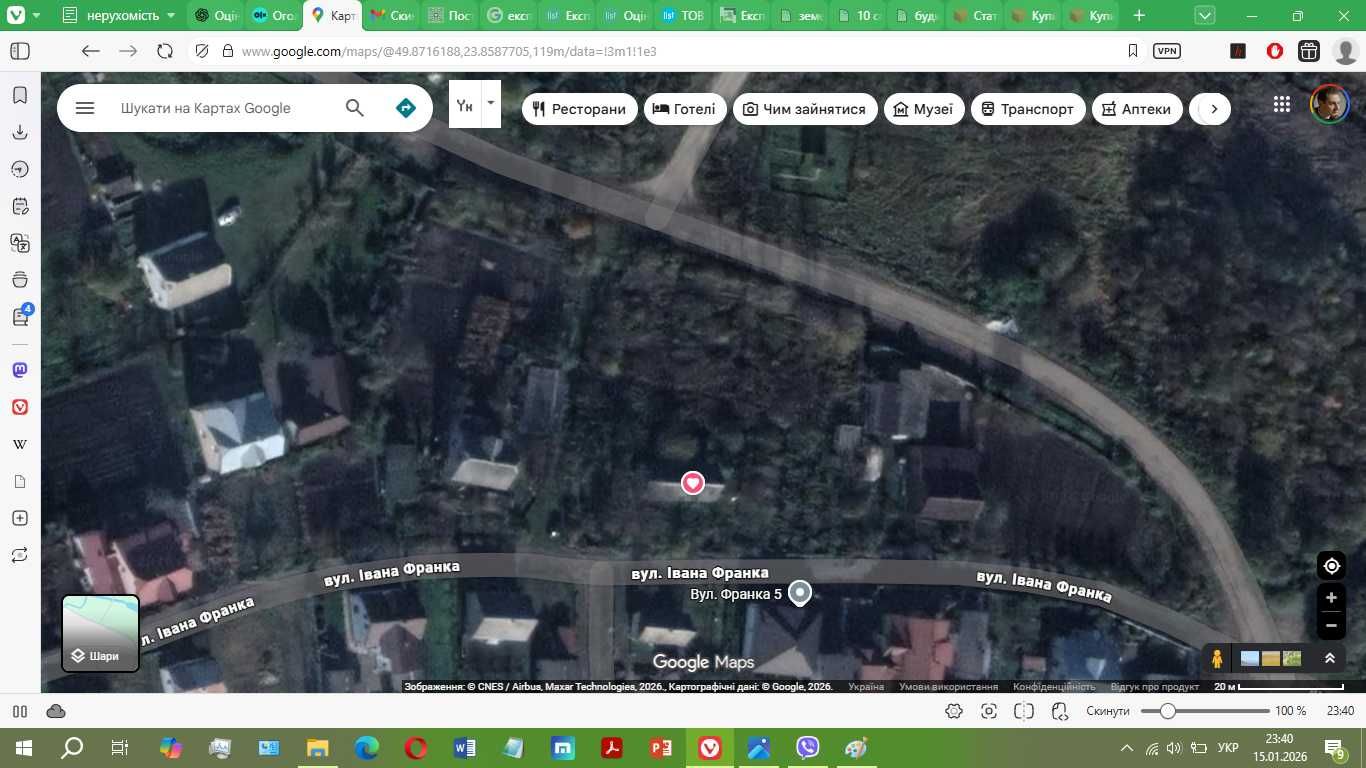Expand the imagery strip with double chevron
1366x768 pixels.
click(1329, 658)
